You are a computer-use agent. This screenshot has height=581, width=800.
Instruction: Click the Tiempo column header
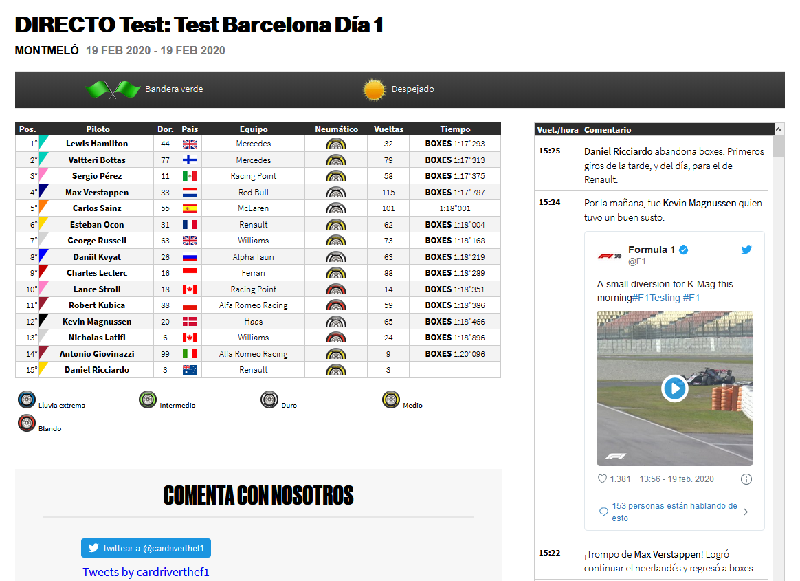pos(455,129)
